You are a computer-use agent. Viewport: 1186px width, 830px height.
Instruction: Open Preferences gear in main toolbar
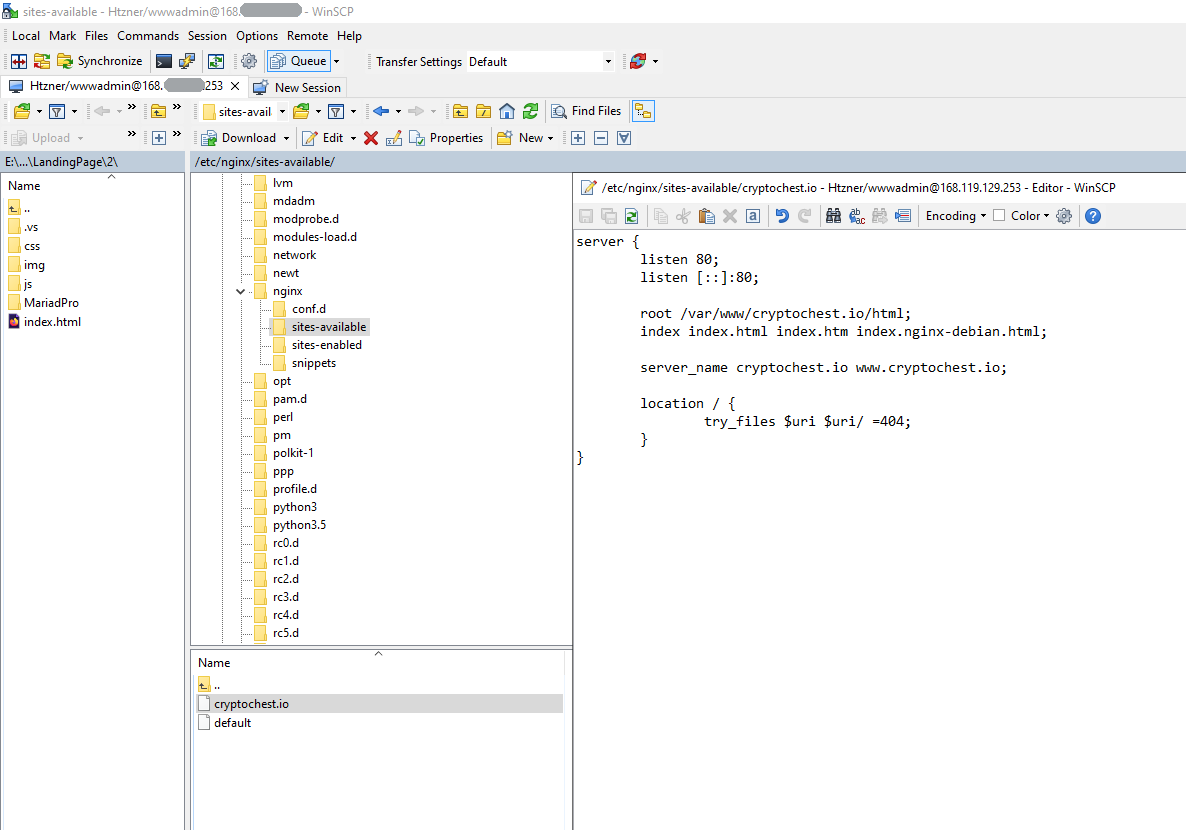[x=249, y=61]
